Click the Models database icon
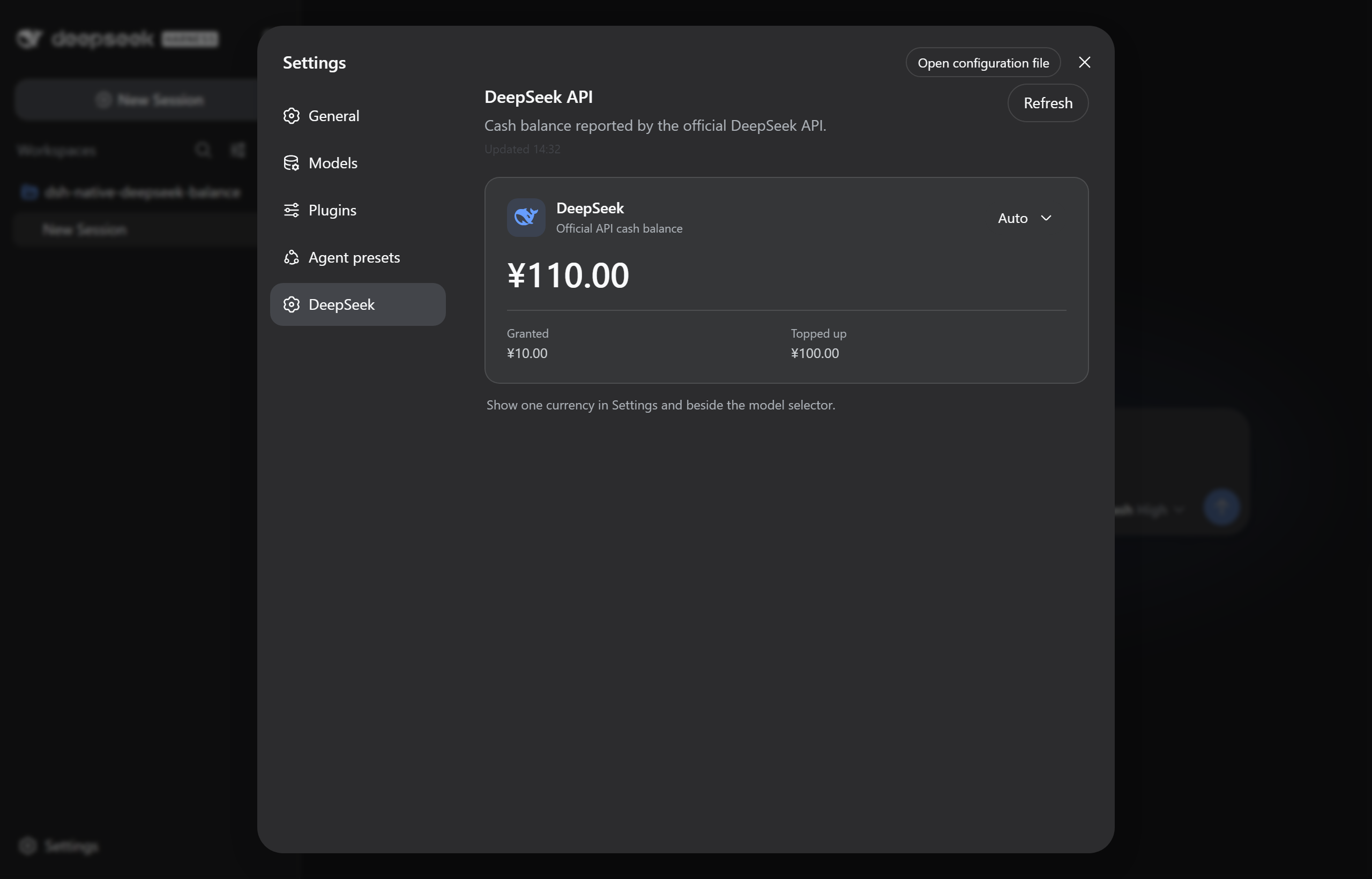This screenshot has height=879, width=1372. click(291, 163)
